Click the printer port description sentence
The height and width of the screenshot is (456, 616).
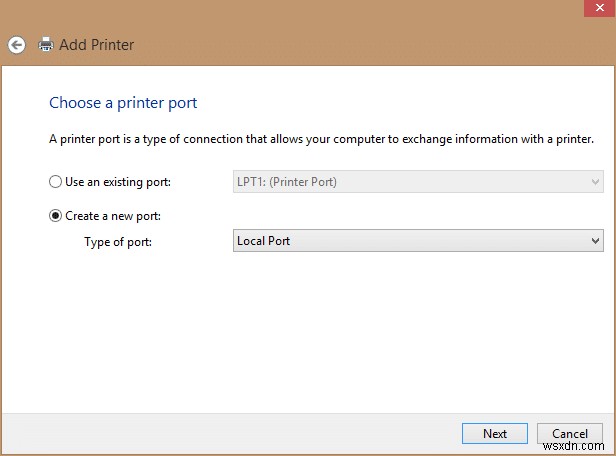tap(321, 139)
